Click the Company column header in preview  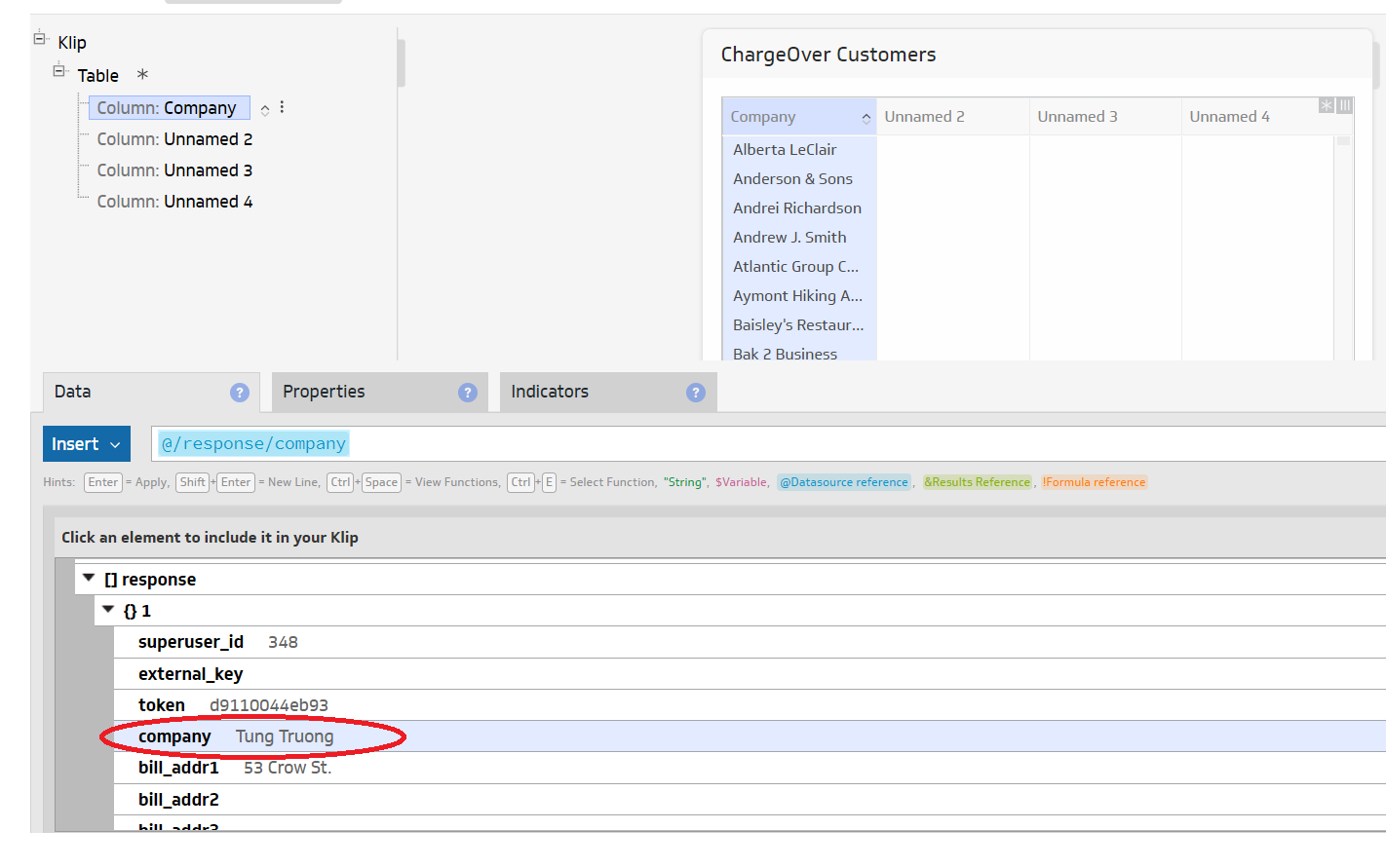click(x=798, y=117)
